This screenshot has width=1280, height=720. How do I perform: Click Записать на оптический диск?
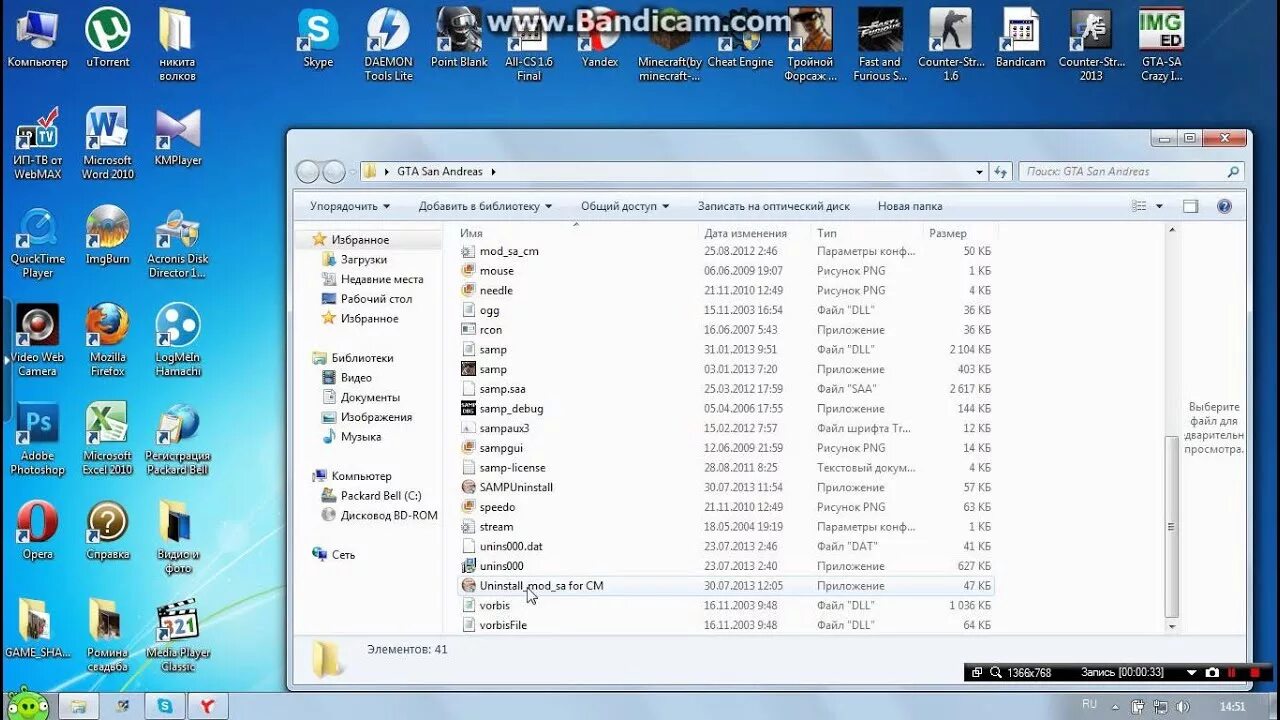coord(774,206)
